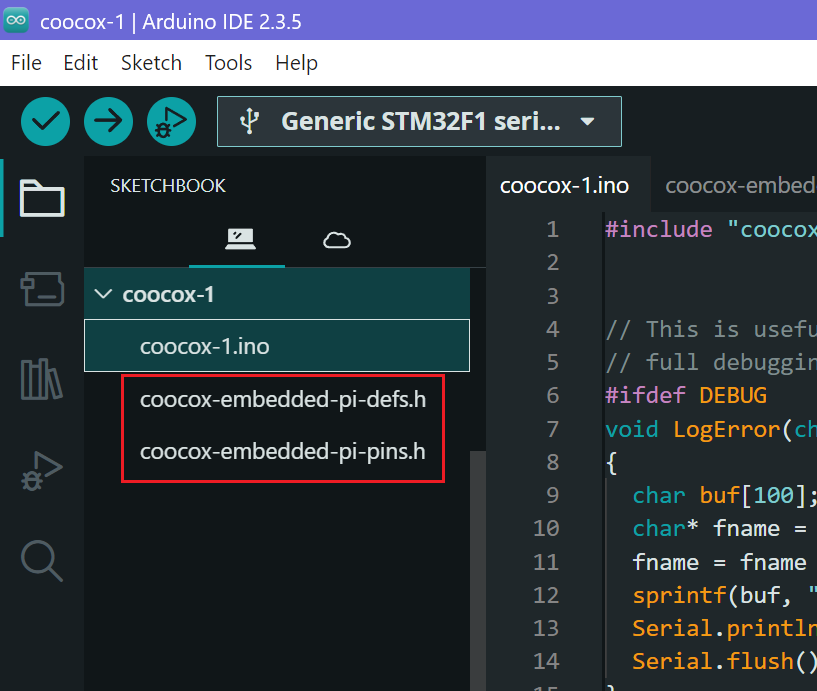Open the Generic STM32F1 board selector dropdown
The width and height of the screenshot is (817, 691).
420,122
